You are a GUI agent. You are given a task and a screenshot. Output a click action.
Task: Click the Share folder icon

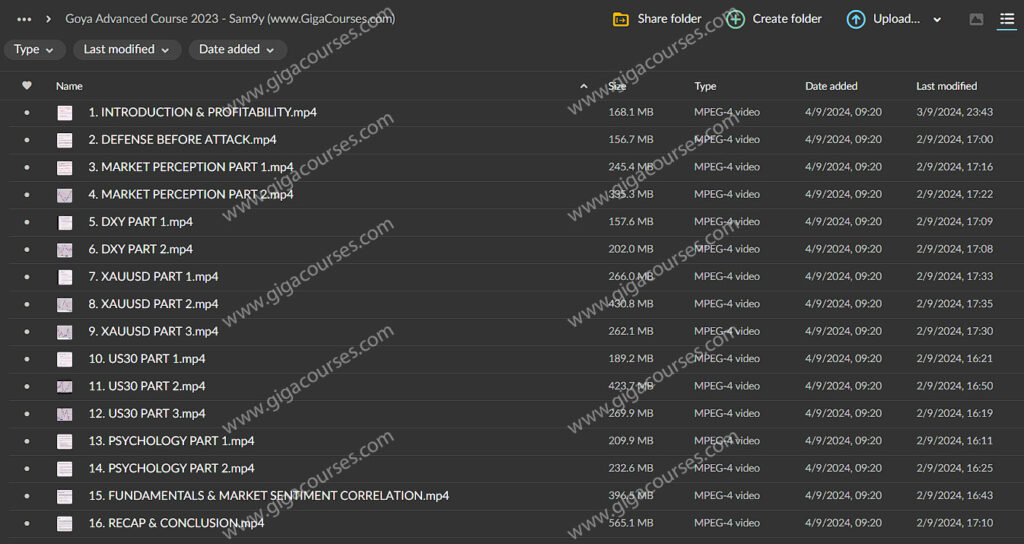pyautogui.click(x=621, y=19)
